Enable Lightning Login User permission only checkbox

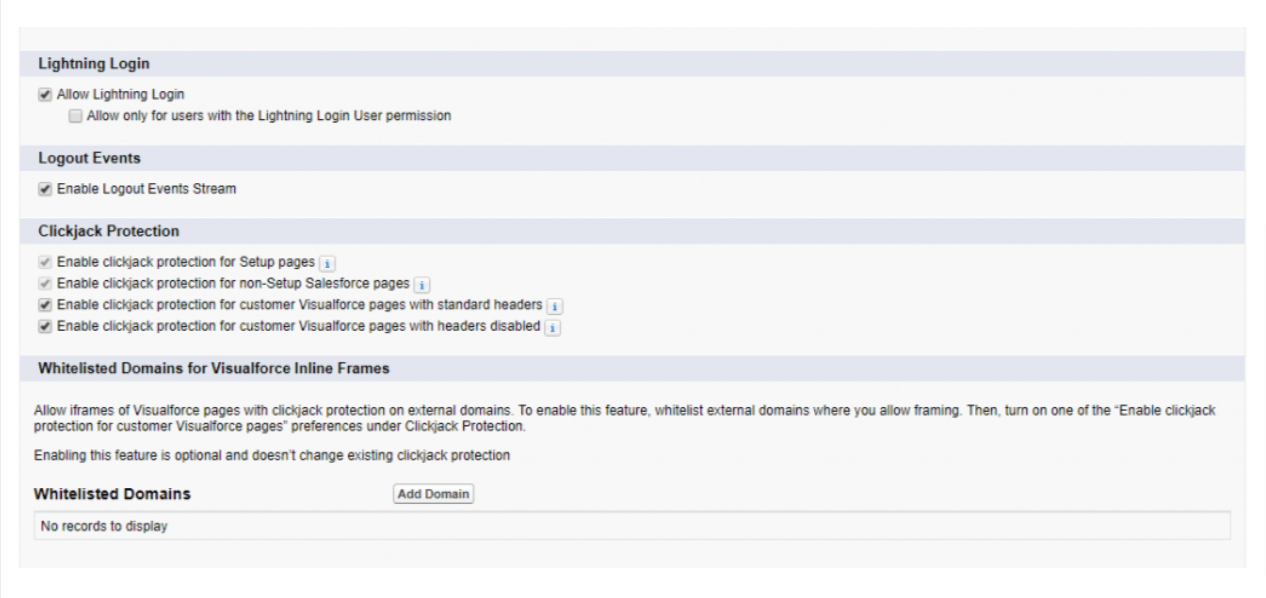point(76,116)
